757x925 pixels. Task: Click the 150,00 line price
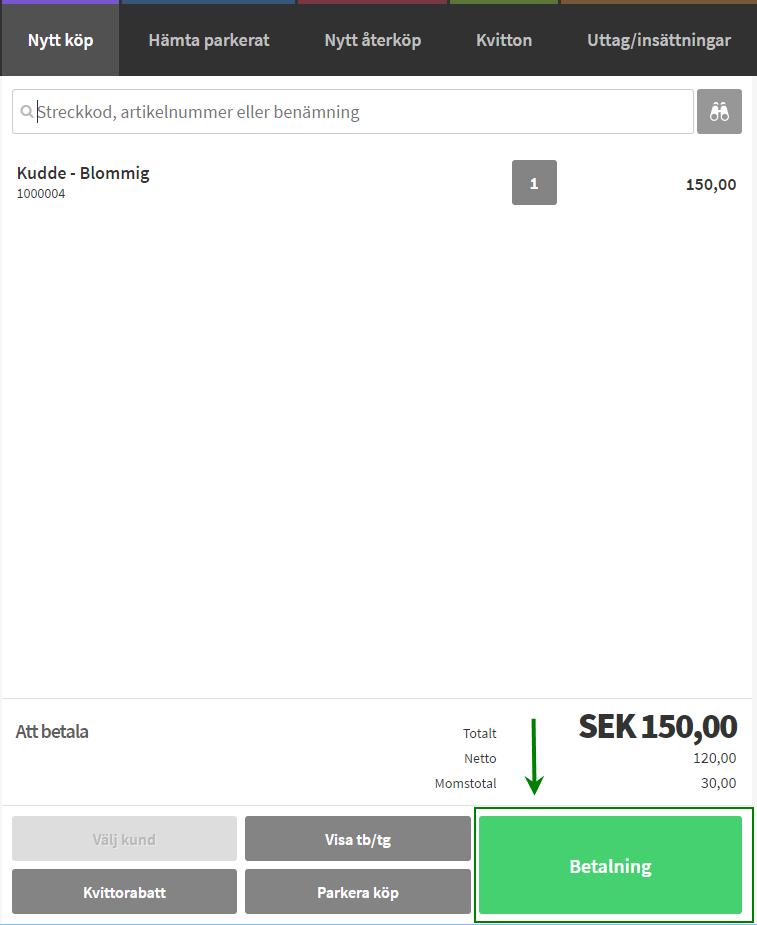pyautogui.click(x=711, y=184)
